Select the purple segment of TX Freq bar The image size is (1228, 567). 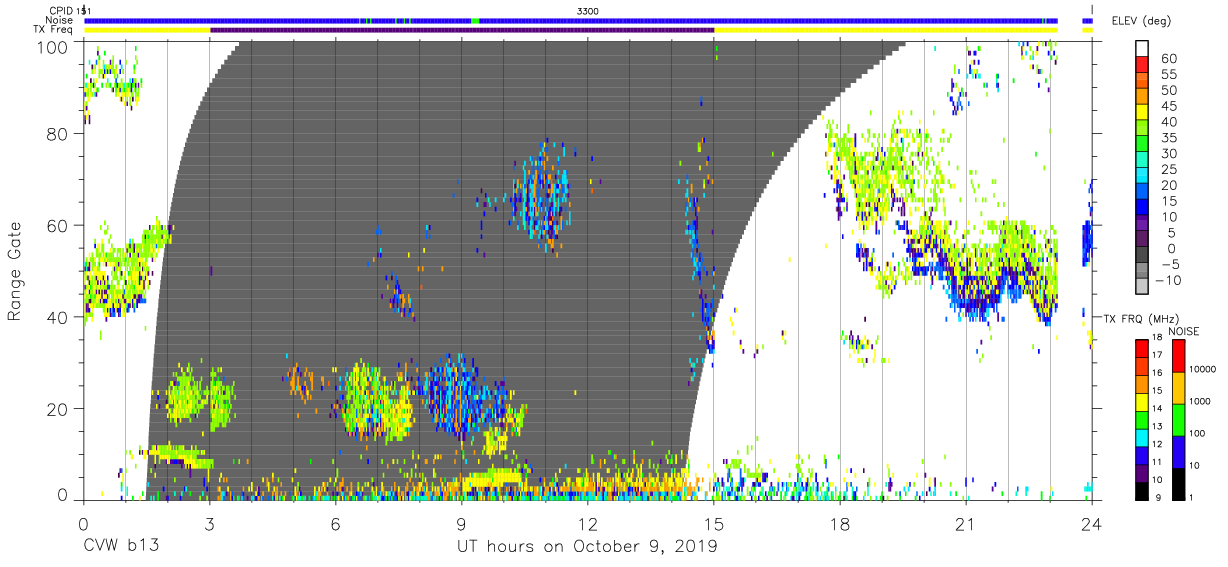(462, 30)
